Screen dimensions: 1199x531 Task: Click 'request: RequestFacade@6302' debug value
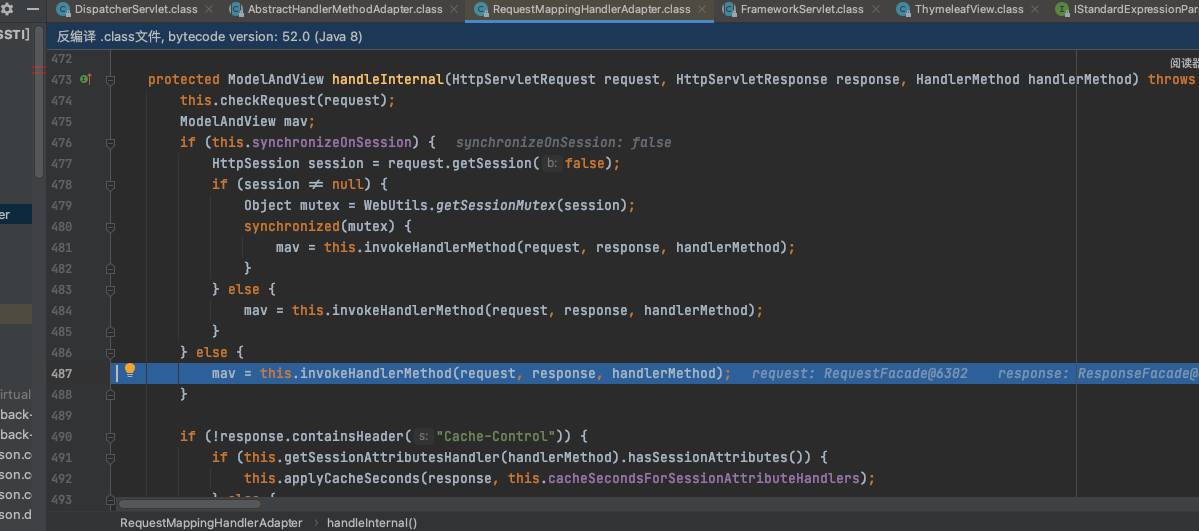859,373
